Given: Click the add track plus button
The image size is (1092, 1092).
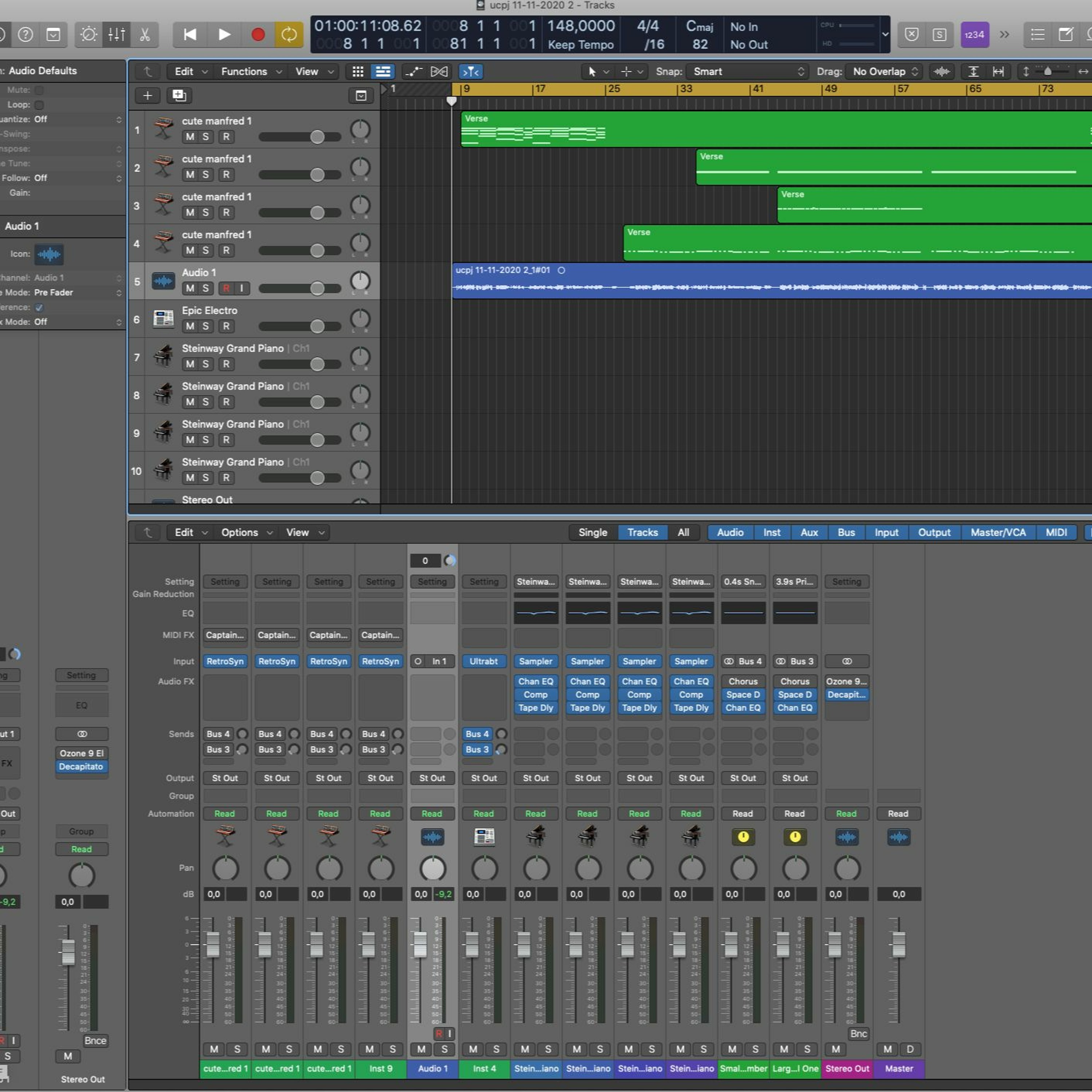Looking at the screenshot, I should click(147, 95).
